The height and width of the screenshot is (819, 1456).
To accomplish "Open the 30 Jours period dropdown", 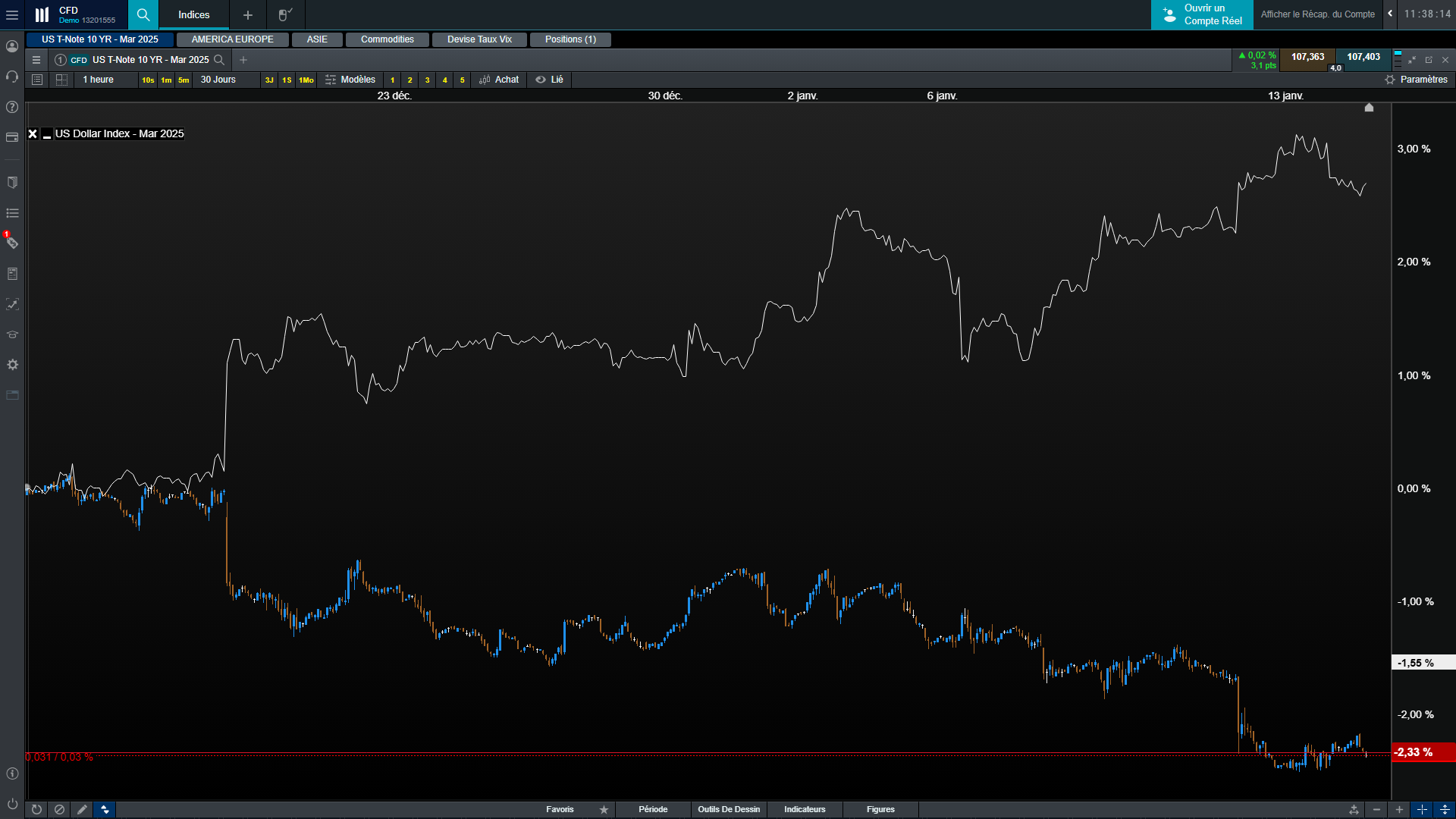I will pyautogui.click(x=218, y=80).
